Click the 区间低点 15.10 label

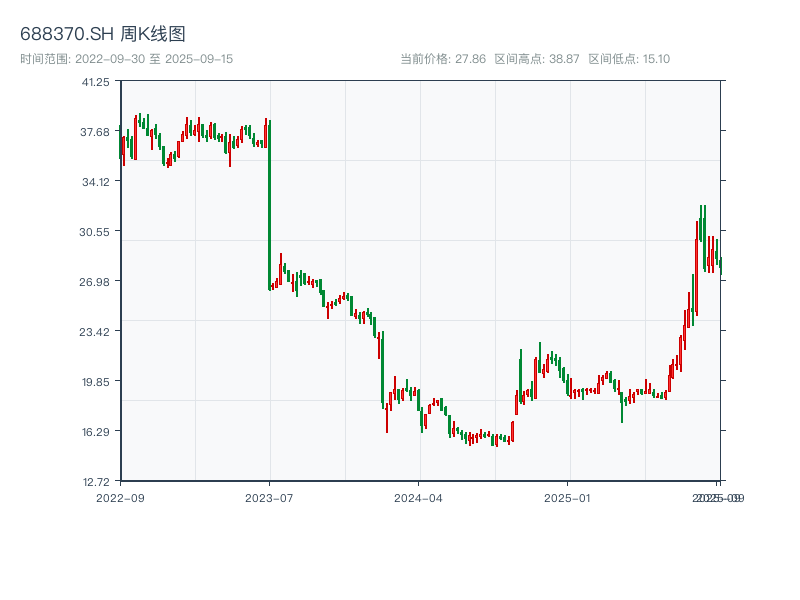pyautogui.click(x=629, y=59)
